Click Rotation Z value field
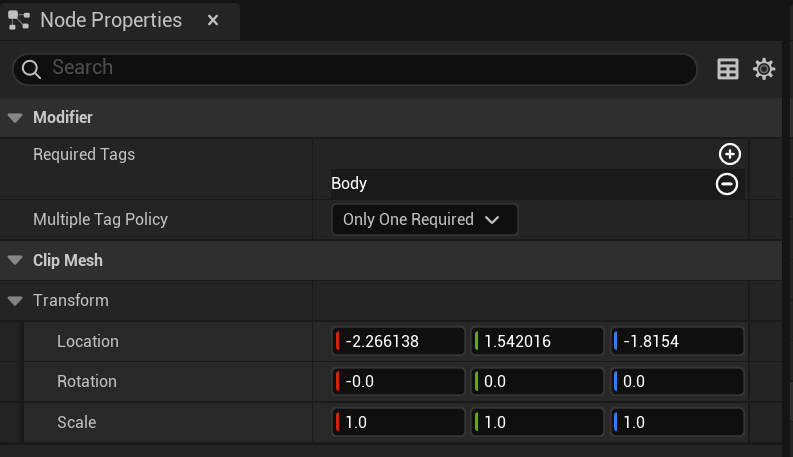The image size is (793, 457). pos(677,381)
